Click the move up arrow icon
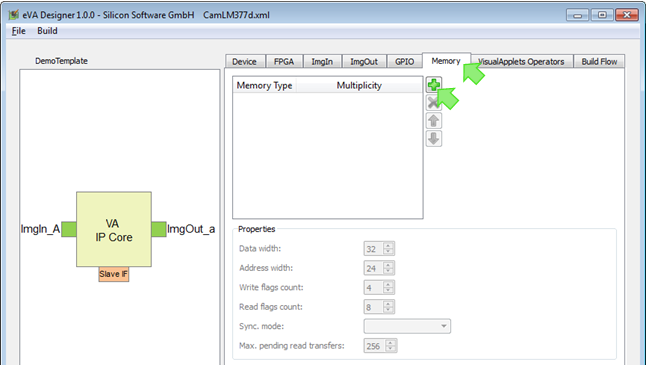Screen dimensions: 647x367 coord(434,121)
